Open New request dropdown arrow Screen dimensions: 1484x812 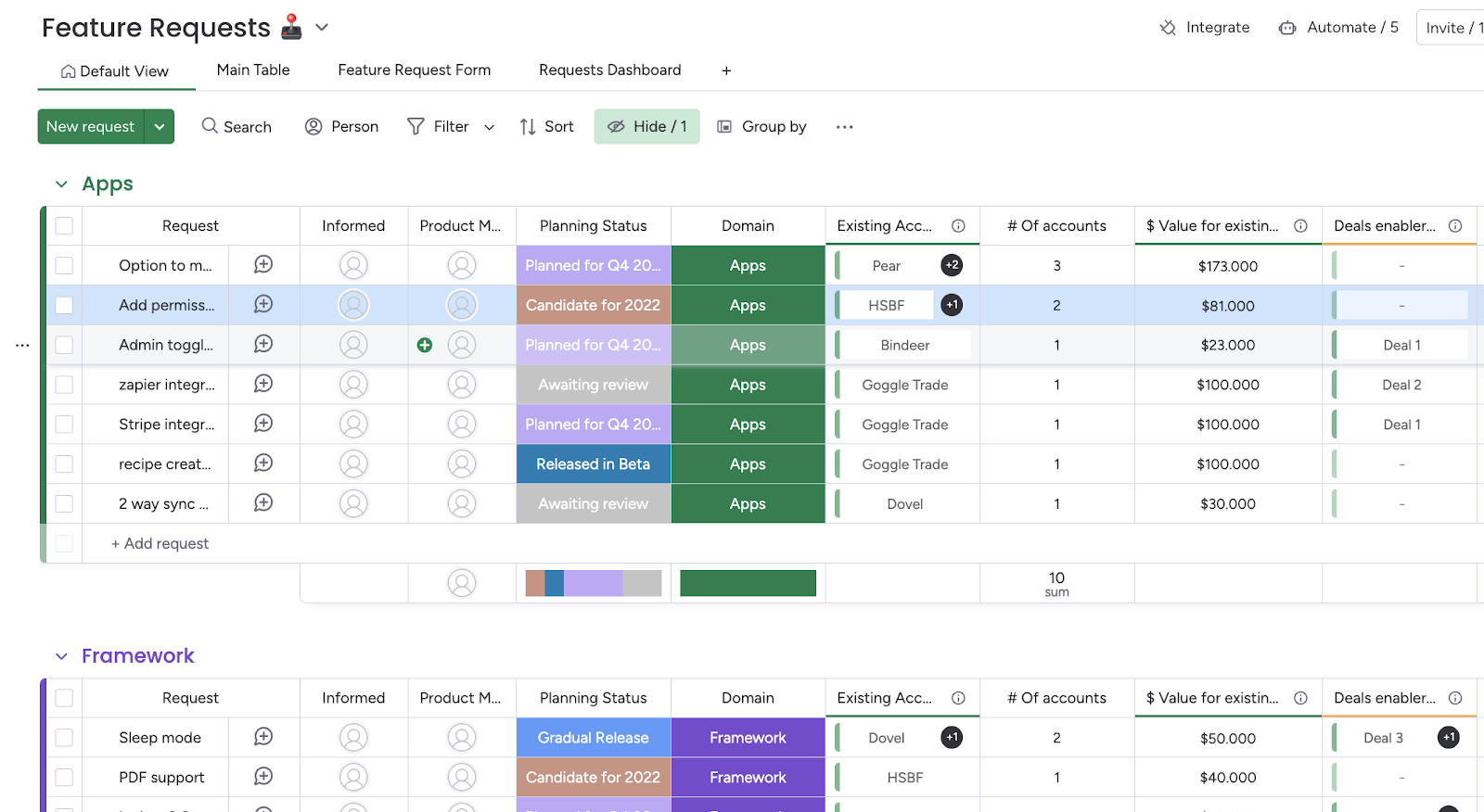point(160,127)
